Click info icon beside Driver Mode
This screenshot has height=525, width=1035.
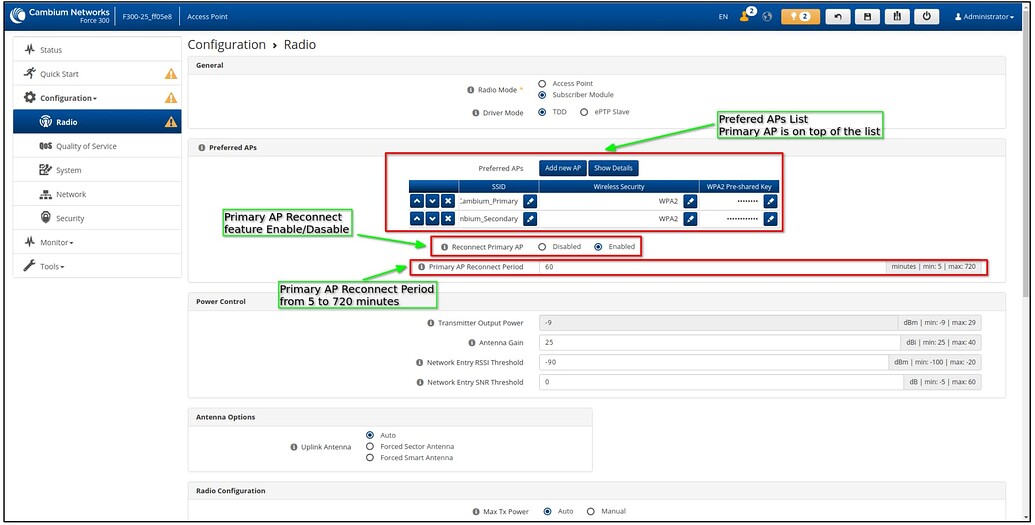pos(476,113)
